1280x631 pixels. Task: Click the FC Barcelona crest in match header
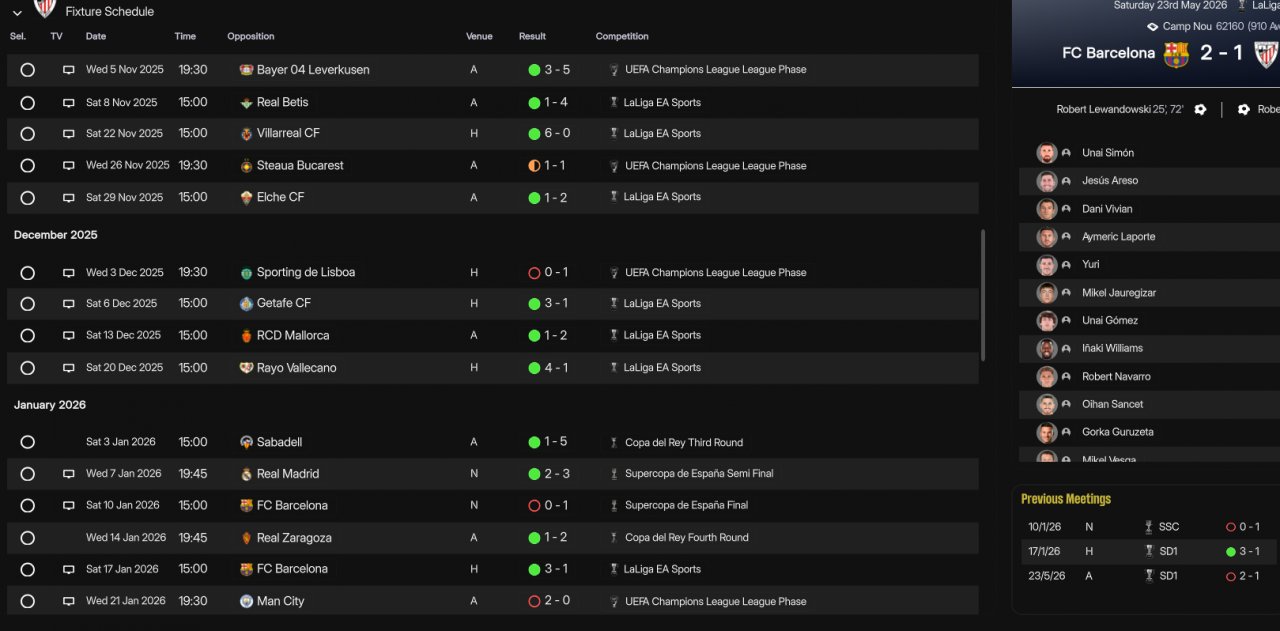pyautogui.click(x=1176, y=54)
